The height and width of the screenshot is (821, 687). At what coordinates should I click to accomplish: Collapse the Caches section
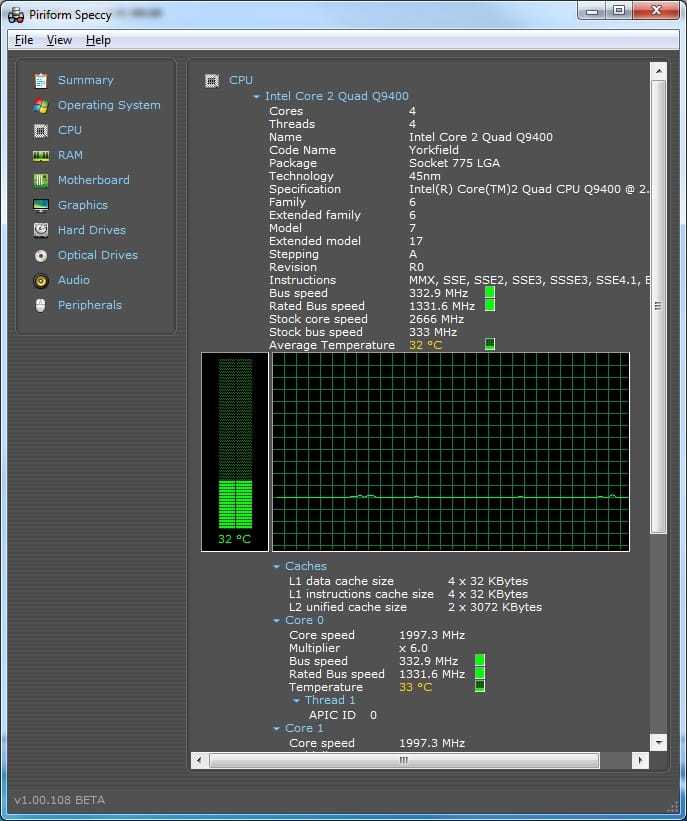click(x=276, y=567)
